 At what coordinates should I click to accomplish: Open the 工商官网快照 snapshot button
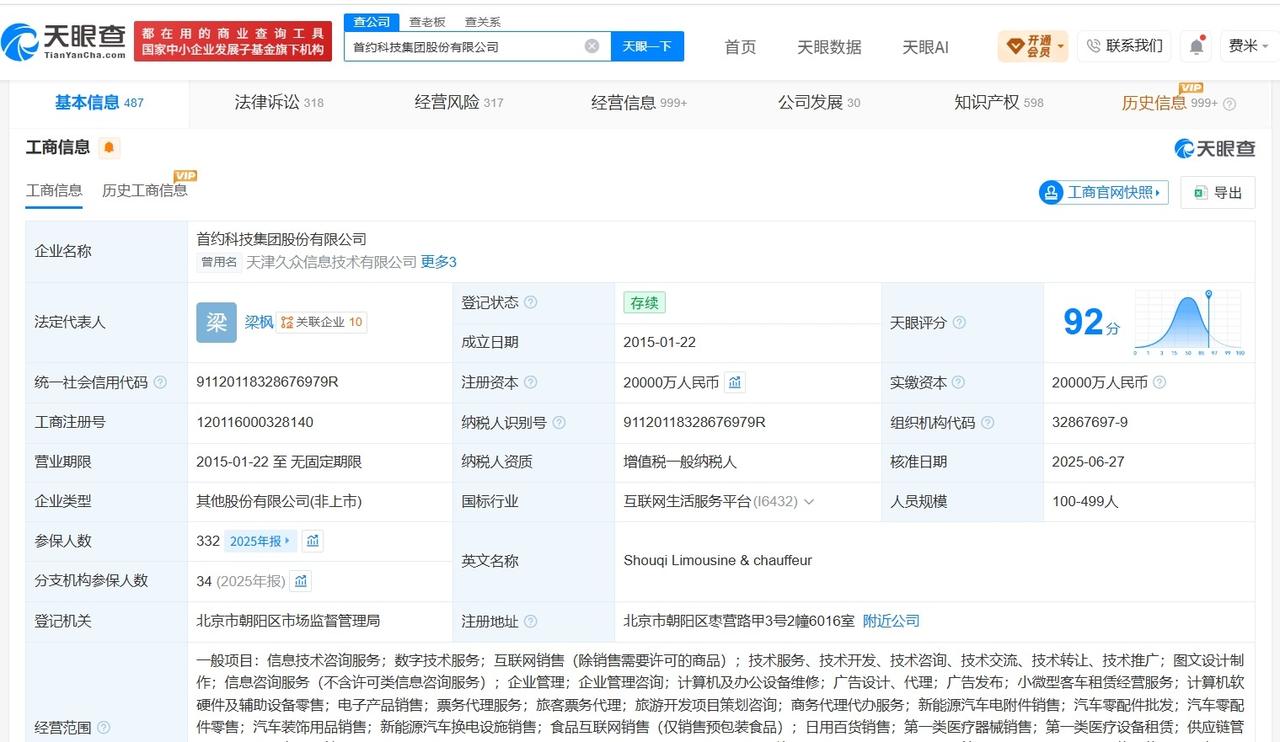pyautogui.click(x=1104, y=192)
